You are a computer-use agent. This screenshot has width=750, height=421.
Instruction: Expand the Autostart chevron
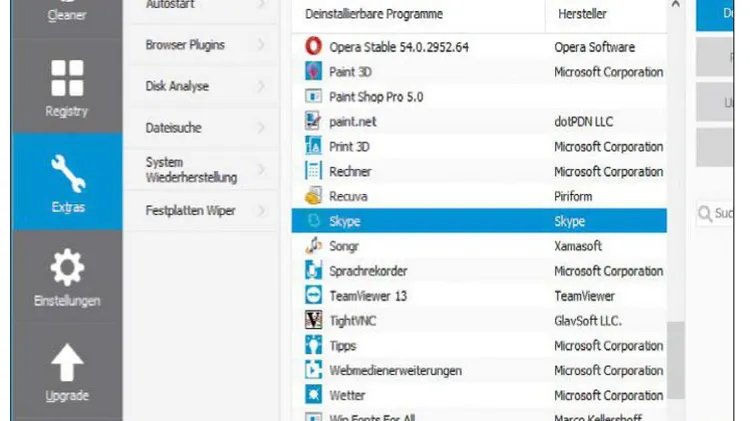(x=261, y=5)
